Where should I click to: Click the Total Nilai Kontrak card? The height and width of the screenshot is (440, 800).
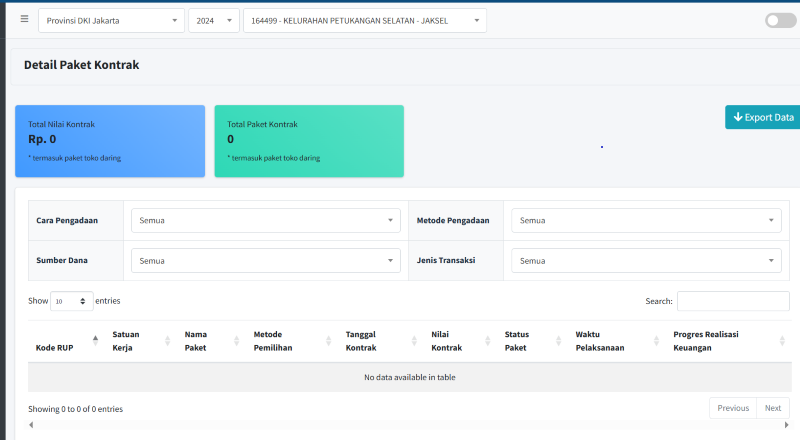coord(110,141)
